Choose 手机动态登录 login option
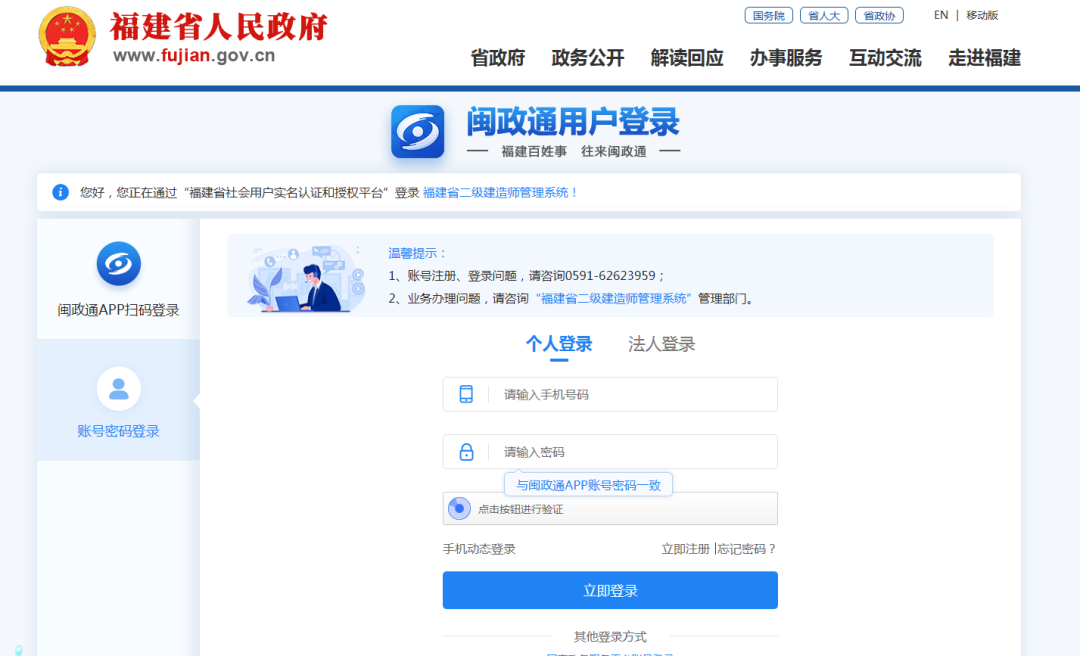 [479, 549]
